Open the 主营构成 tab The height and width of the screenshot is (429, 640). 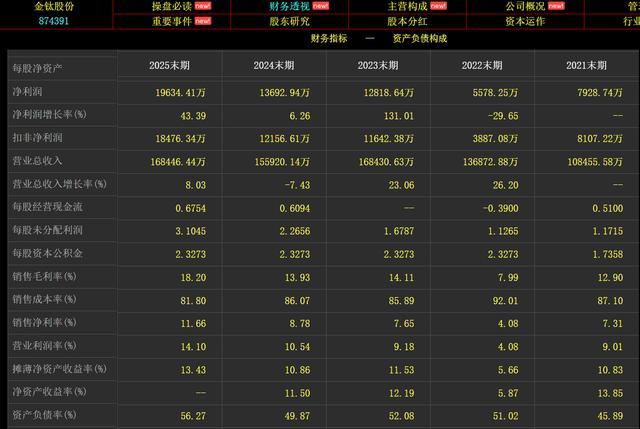(x=407, y=6)
